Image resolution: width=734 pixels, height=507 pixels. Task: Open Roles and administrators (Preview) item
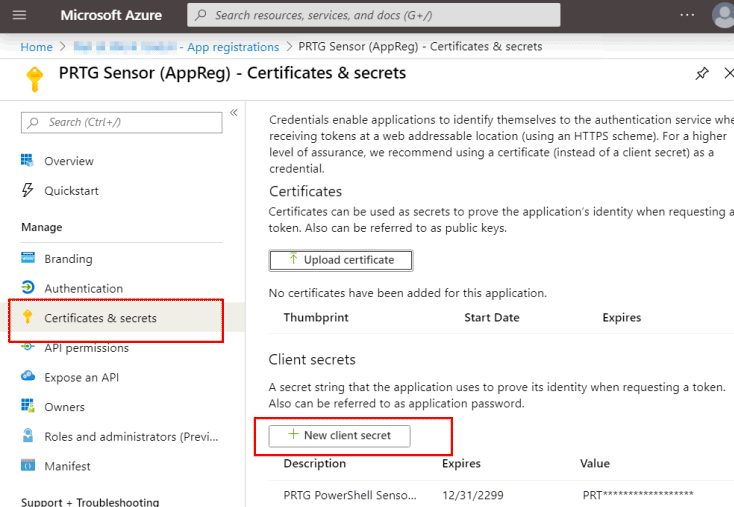131,437
